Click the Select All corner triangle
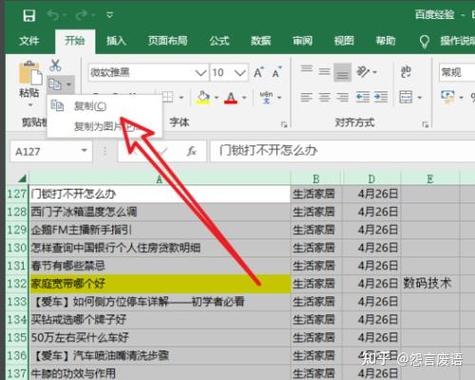The width and height of the screenshot is (475, 380). tap(22, 178)
